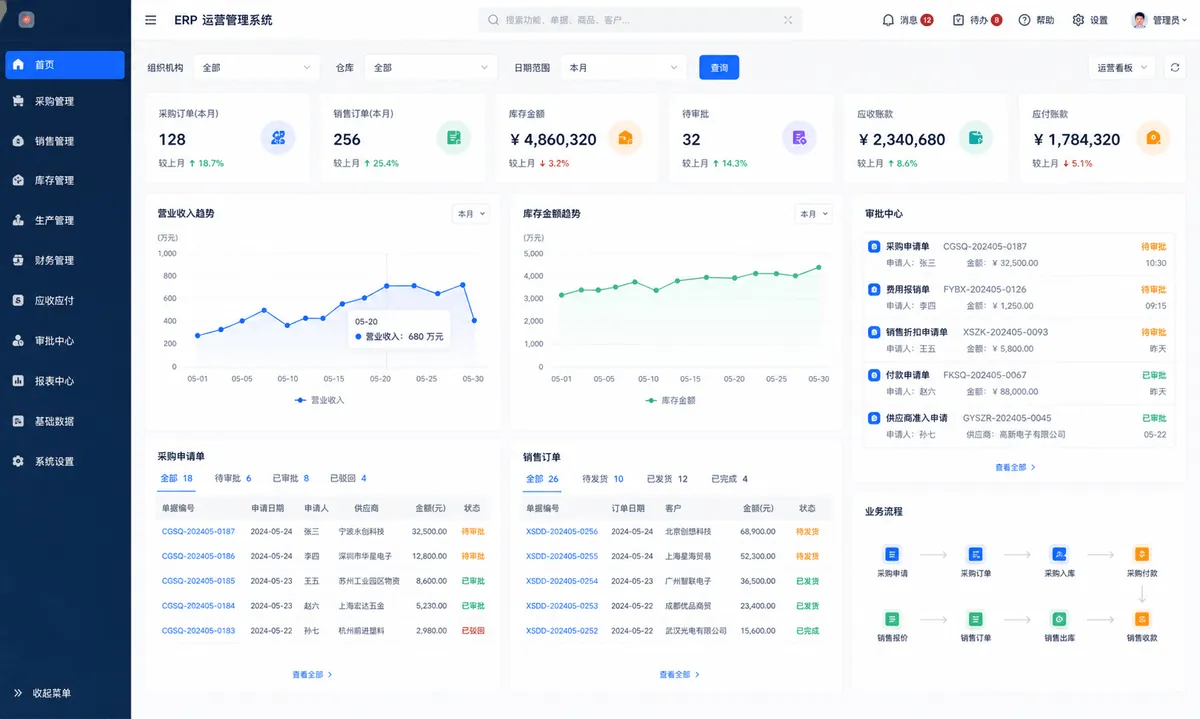
Task: Select the 待发货 10 tab in 销售订单
Action: [603, 479]
